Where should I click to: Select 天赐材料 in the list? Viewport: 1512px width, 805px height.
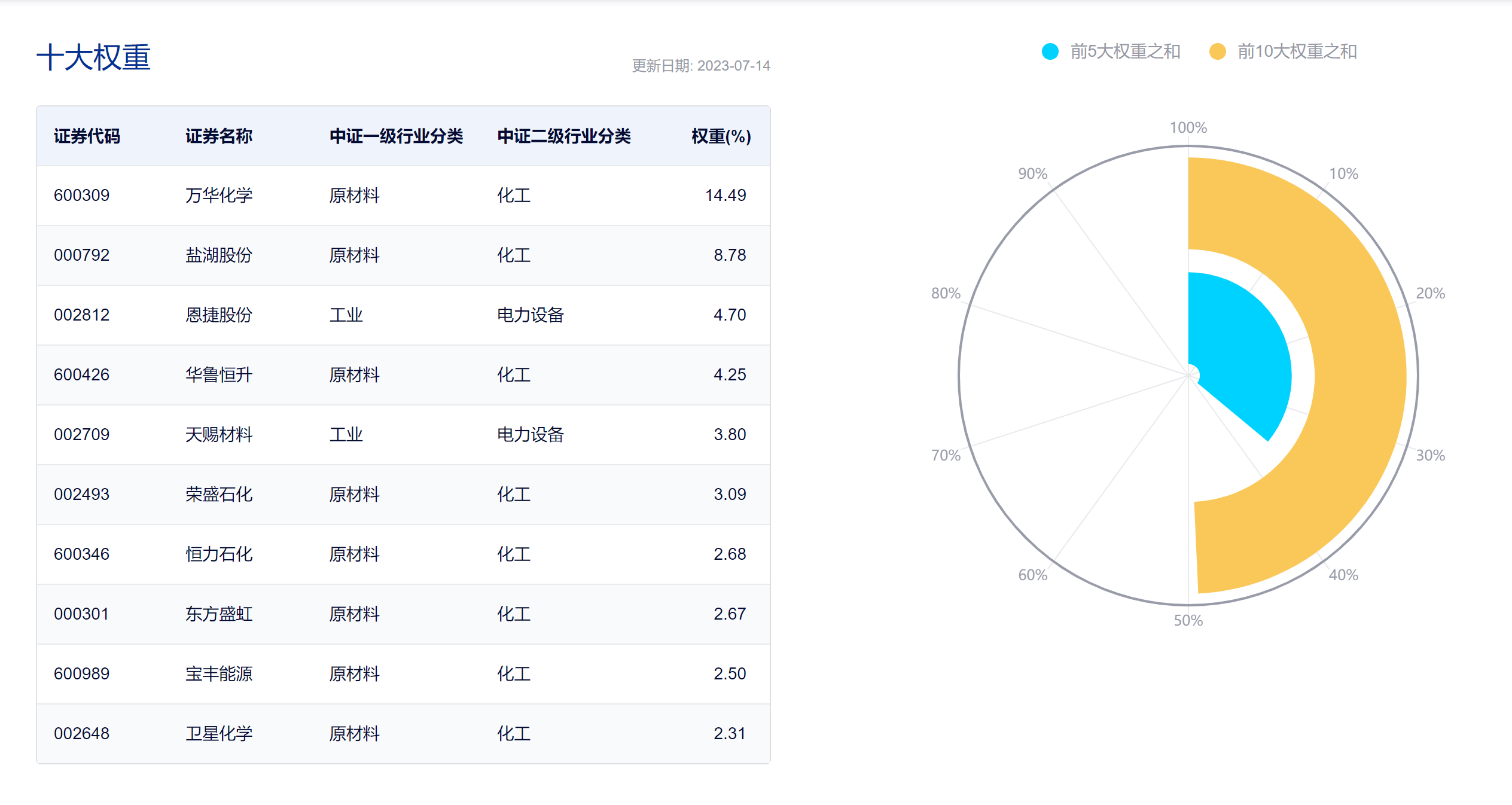point(219,435)
